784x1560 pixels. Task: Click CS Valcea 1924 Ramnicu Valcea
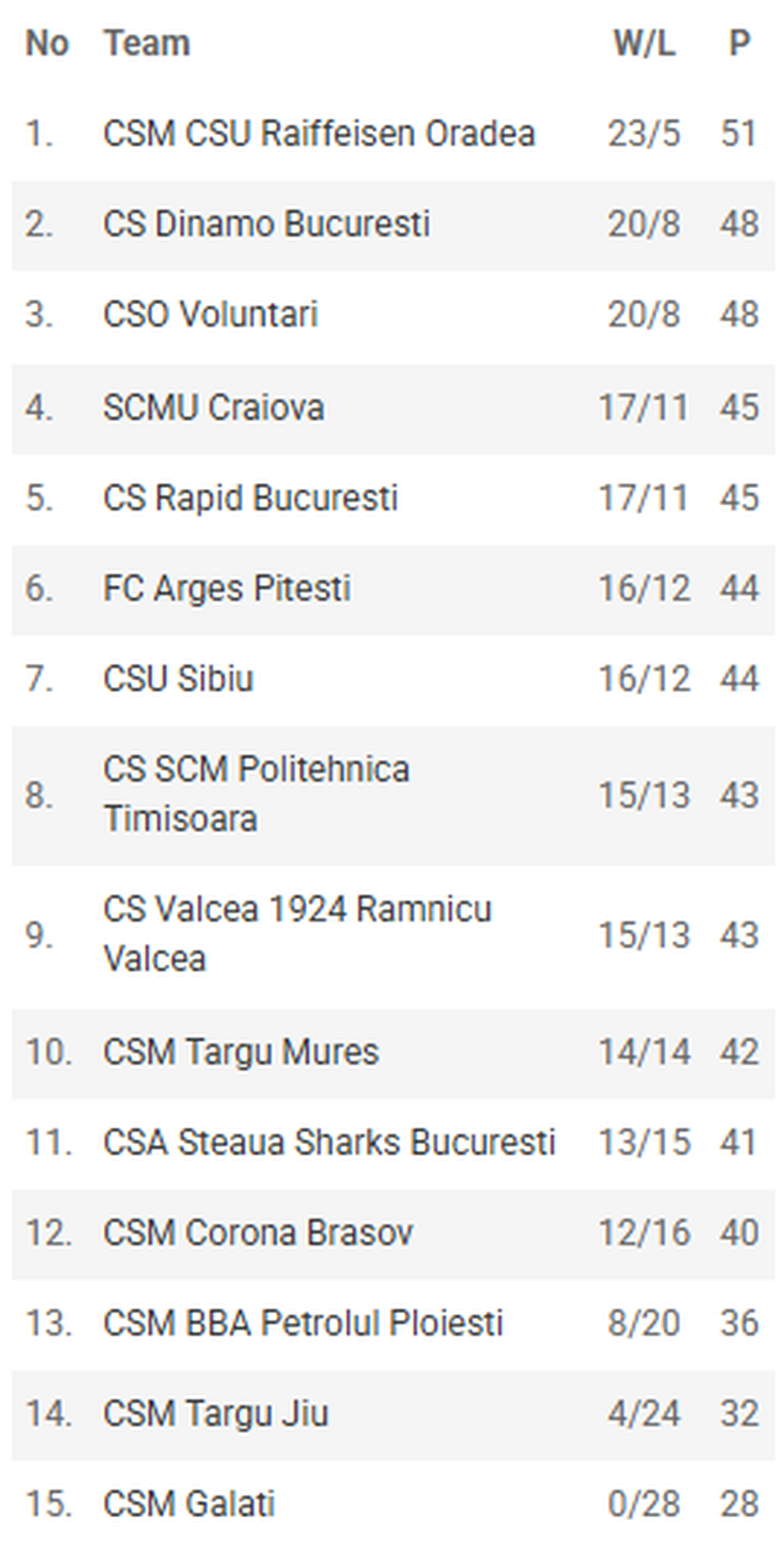click(x=296, y=933)
